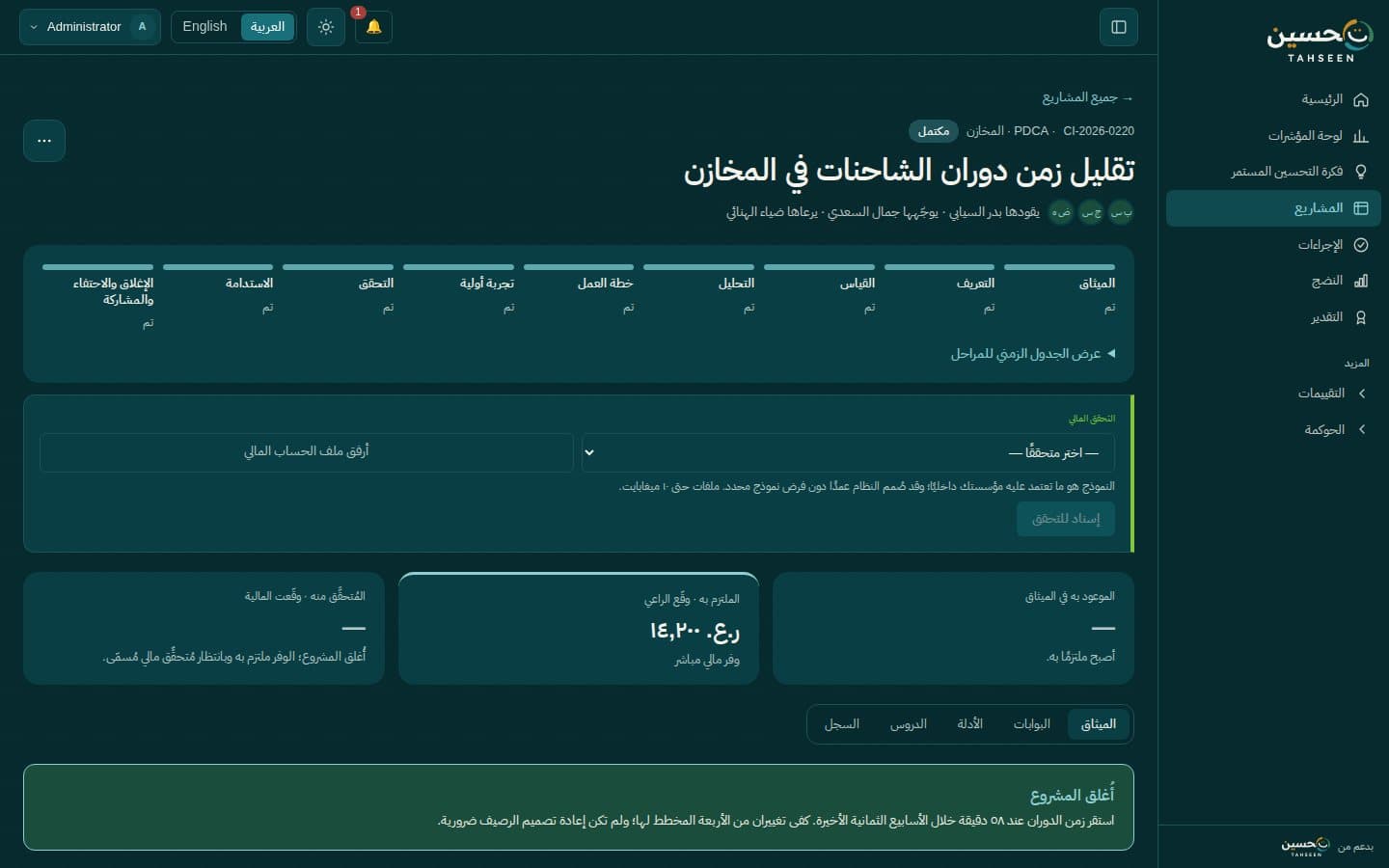Toggle the light/dark theme sun button
Viewport: 1389px width, 868px height.
tap(326, 27)
